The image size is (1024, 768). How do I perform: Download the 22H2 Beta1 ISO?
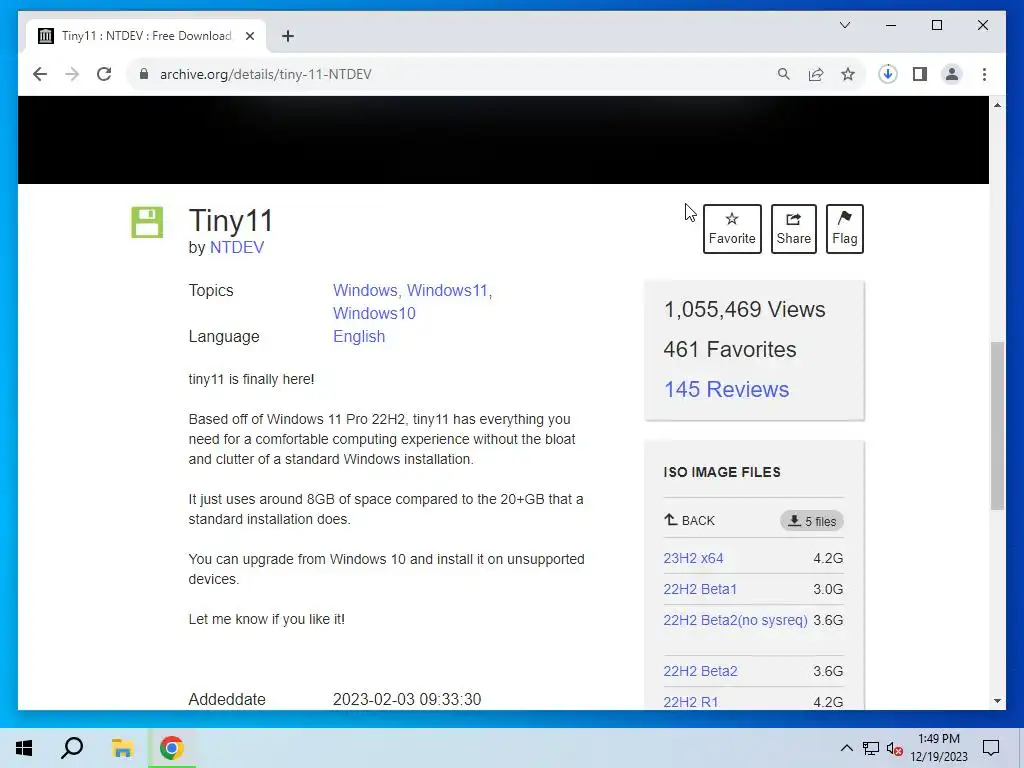(700, 589)
